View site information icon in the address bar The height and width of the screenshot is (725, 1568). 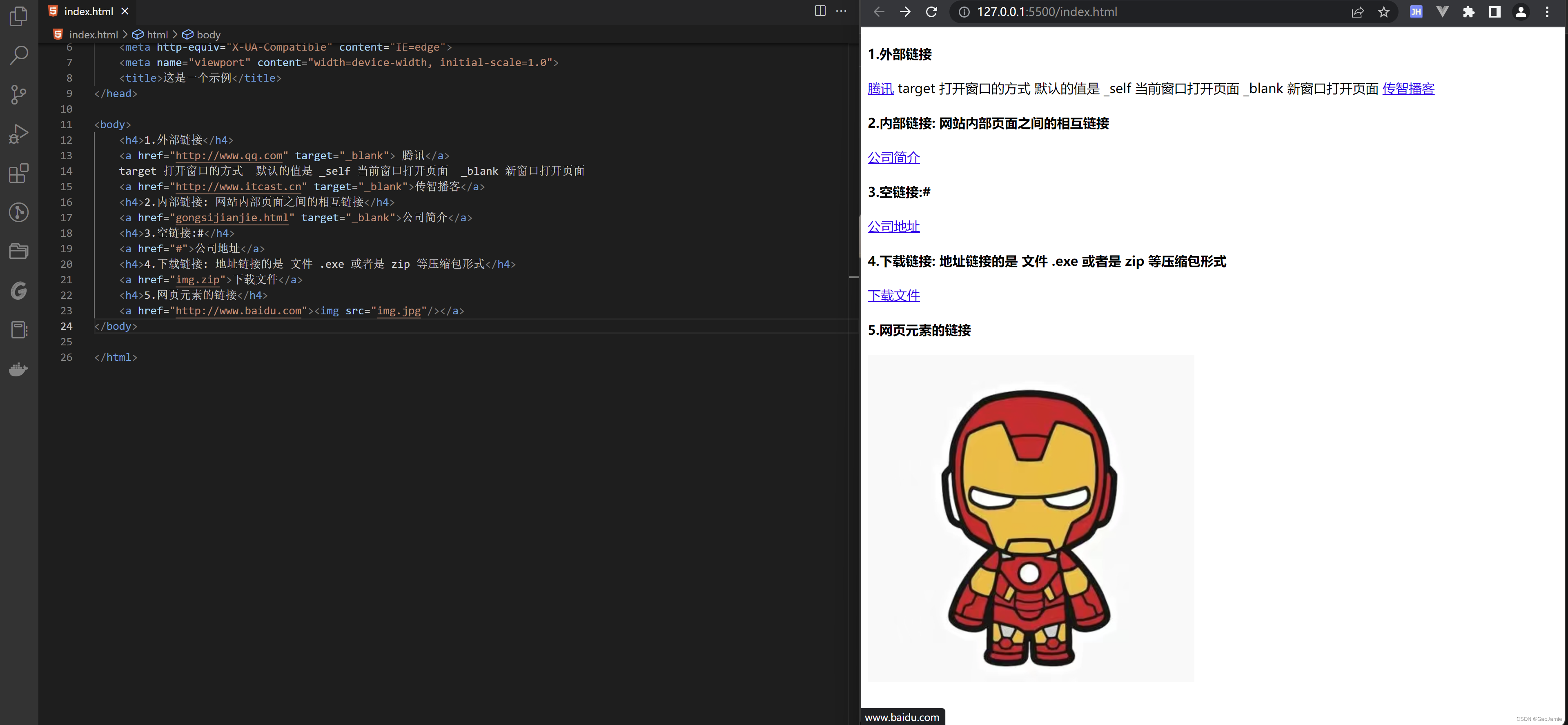[x=964, y=11]
